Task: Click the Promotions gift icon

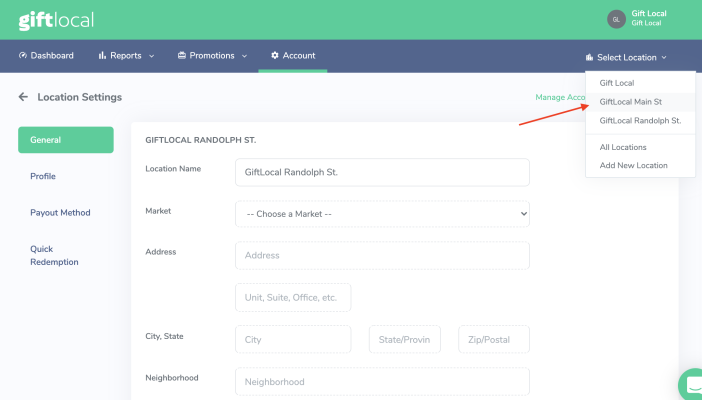Action: coord(182,56)
